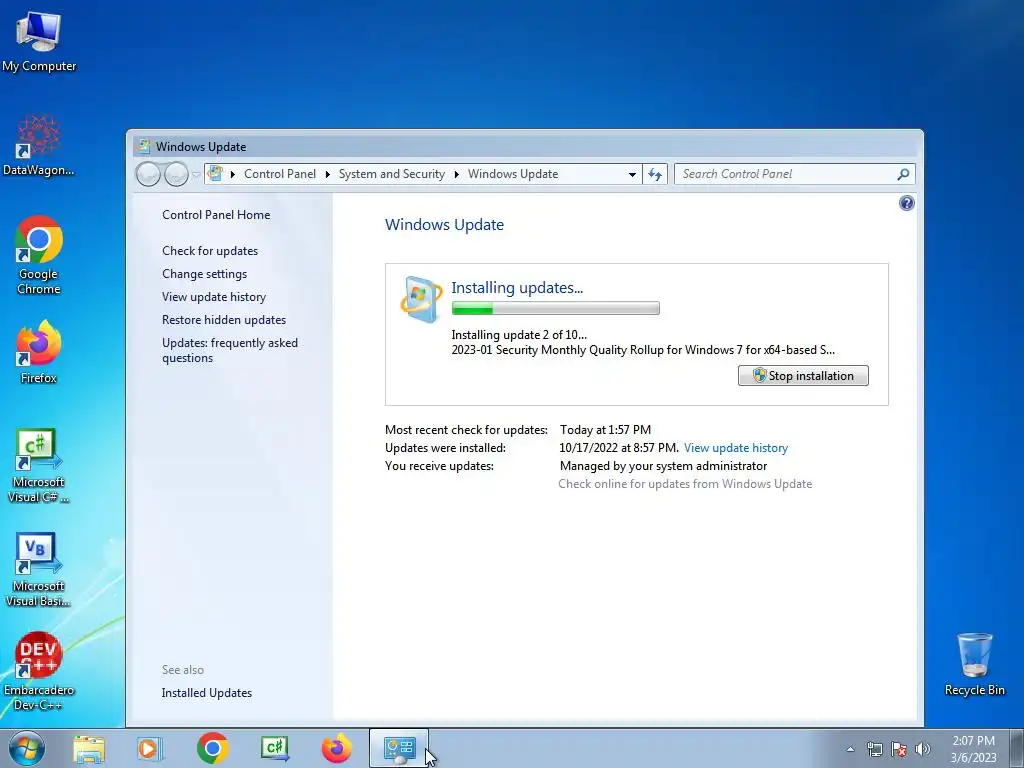Open the address bar history dropdown
Image resolution: width=1024 pixels, height=768 pixels.
coord(632,174)
